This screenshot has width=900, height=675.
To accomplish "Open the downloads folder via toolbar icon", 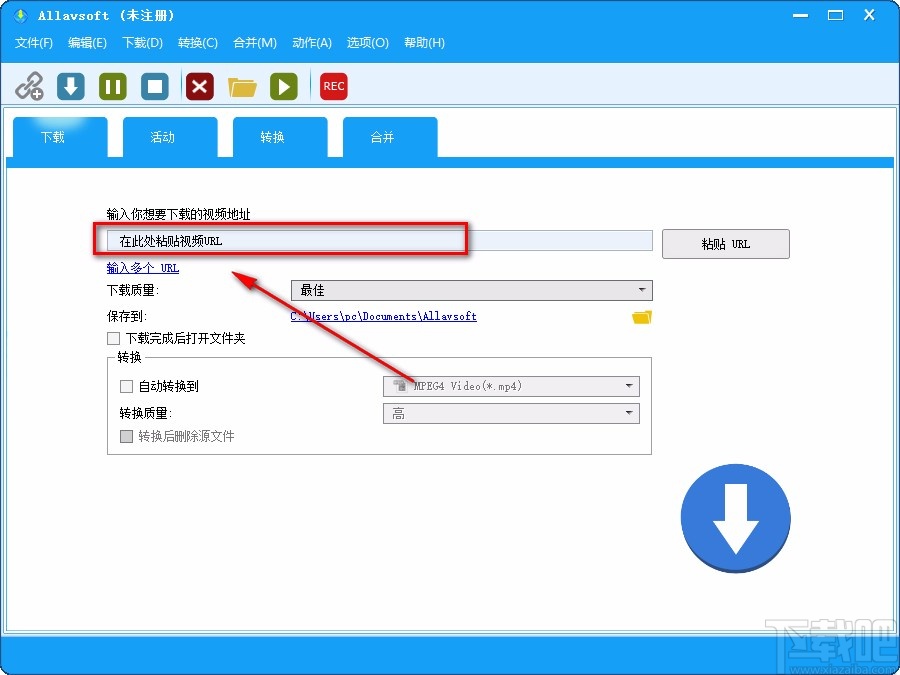I will [x=242, y=86].
